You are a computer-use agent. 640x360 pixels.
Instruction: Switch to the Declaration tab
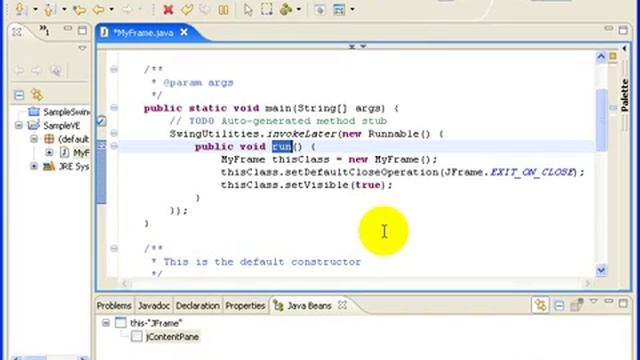198,305
